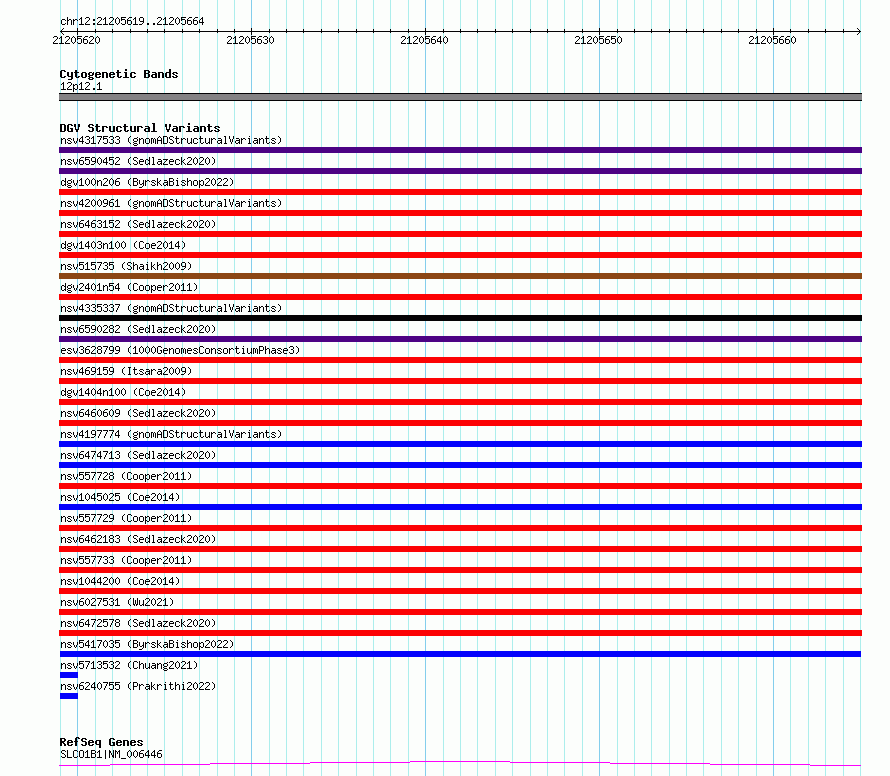
Task: Click ruler position 21205660
Action: pyautogui.click(x=773, y=40)
